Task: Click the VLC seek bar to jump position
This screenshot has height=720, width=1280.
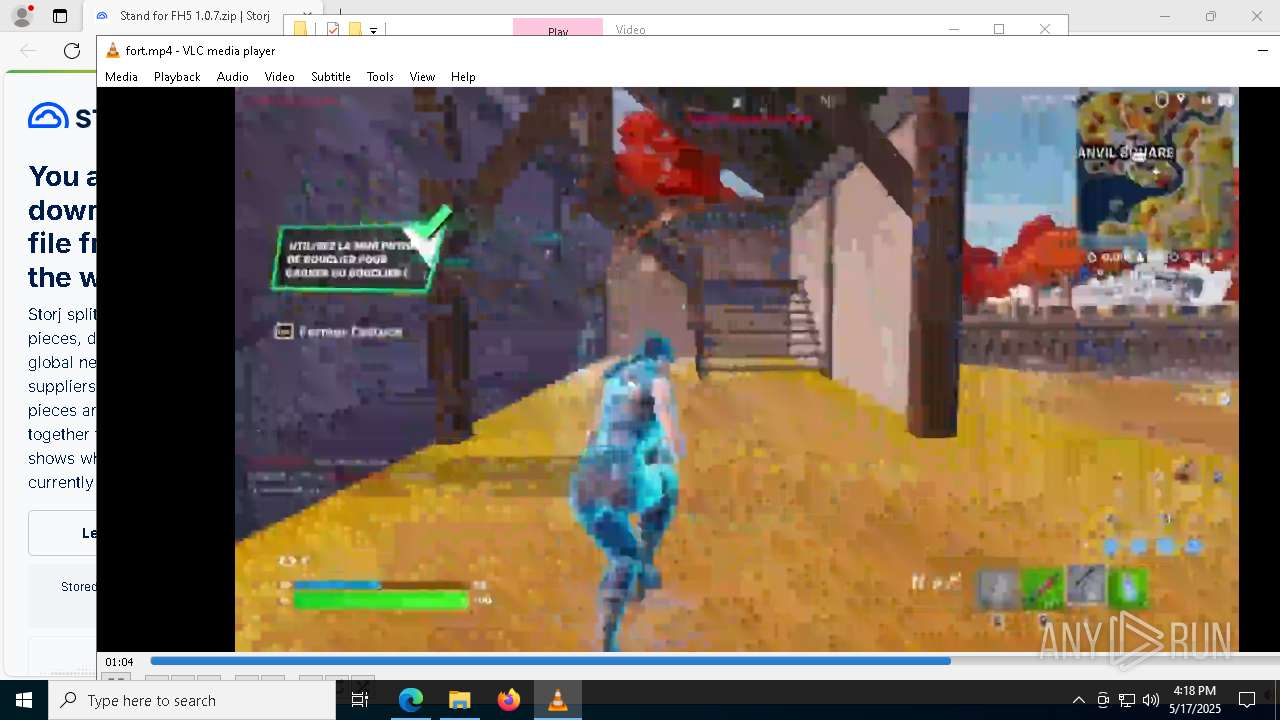Action: click(x=714, y=661)
